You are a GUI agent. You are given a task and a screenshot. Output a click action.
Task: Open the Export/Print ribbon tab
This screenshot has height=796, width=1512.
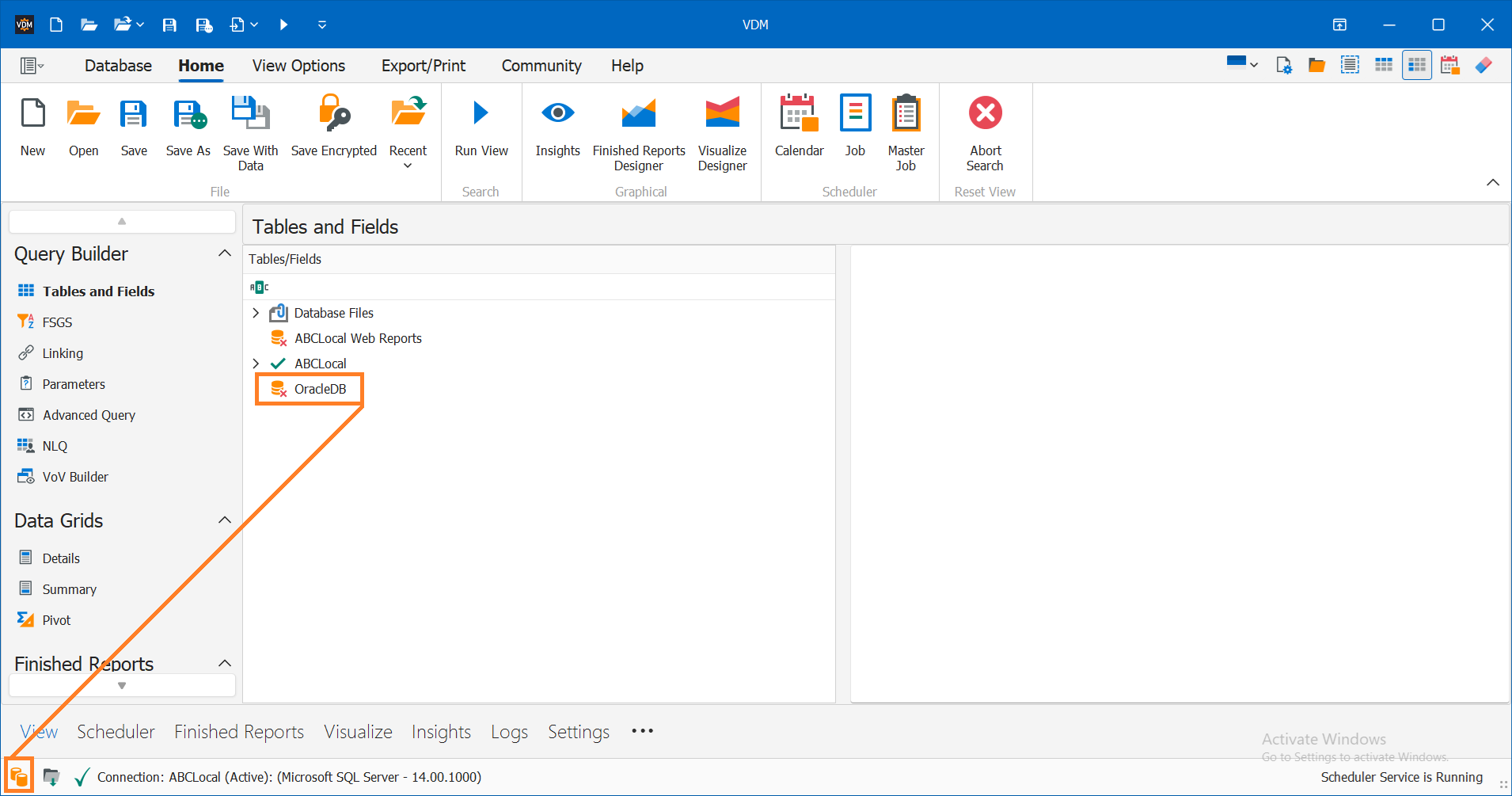424,66
